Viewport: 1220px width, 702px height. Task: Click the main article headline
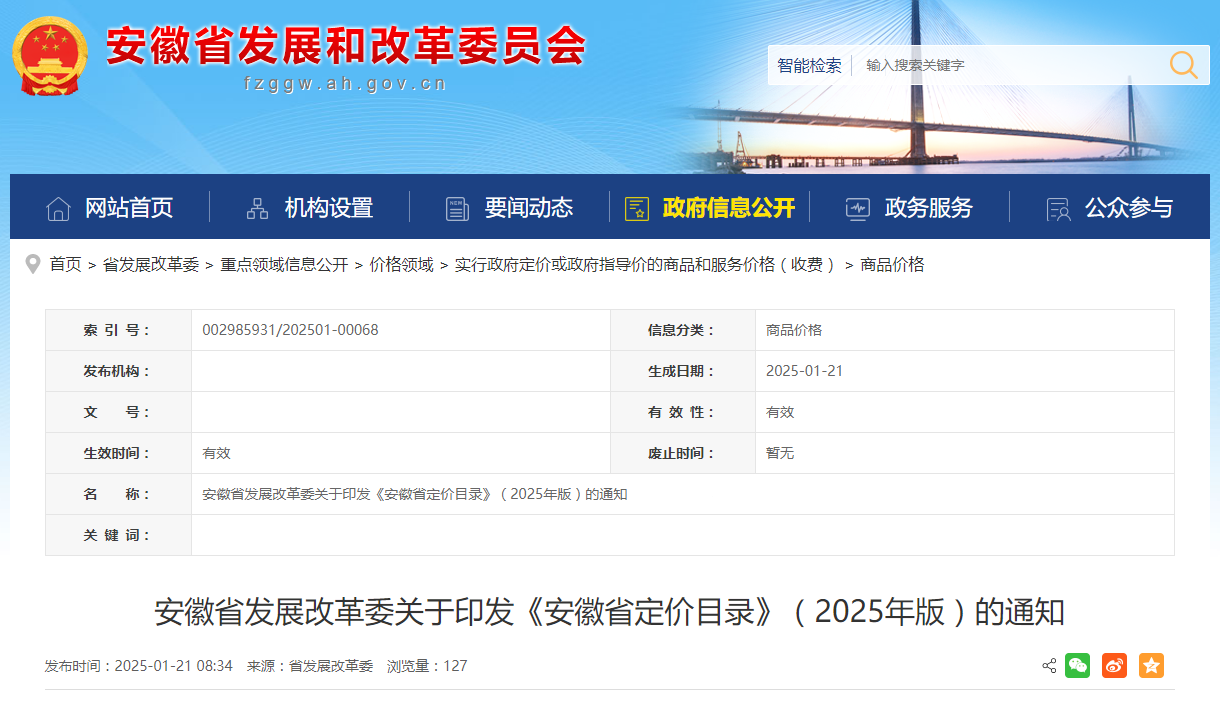(609, 612)
